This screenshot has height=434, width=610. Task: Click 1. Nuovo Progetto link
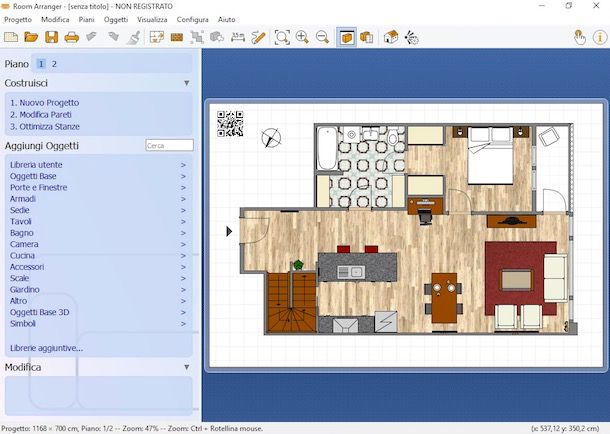(44, 103)
